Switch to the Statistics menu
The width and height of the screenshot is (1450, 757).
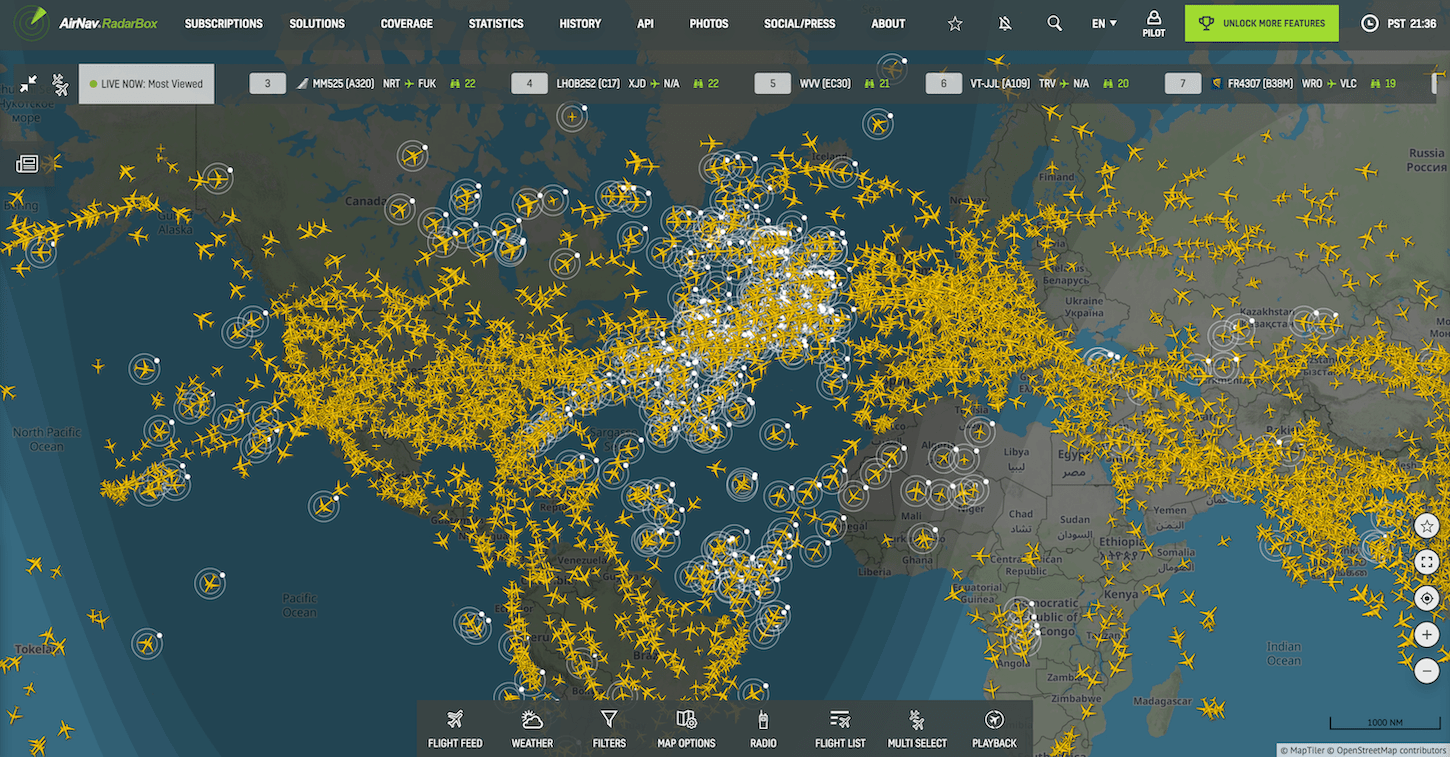coord(496,23)
